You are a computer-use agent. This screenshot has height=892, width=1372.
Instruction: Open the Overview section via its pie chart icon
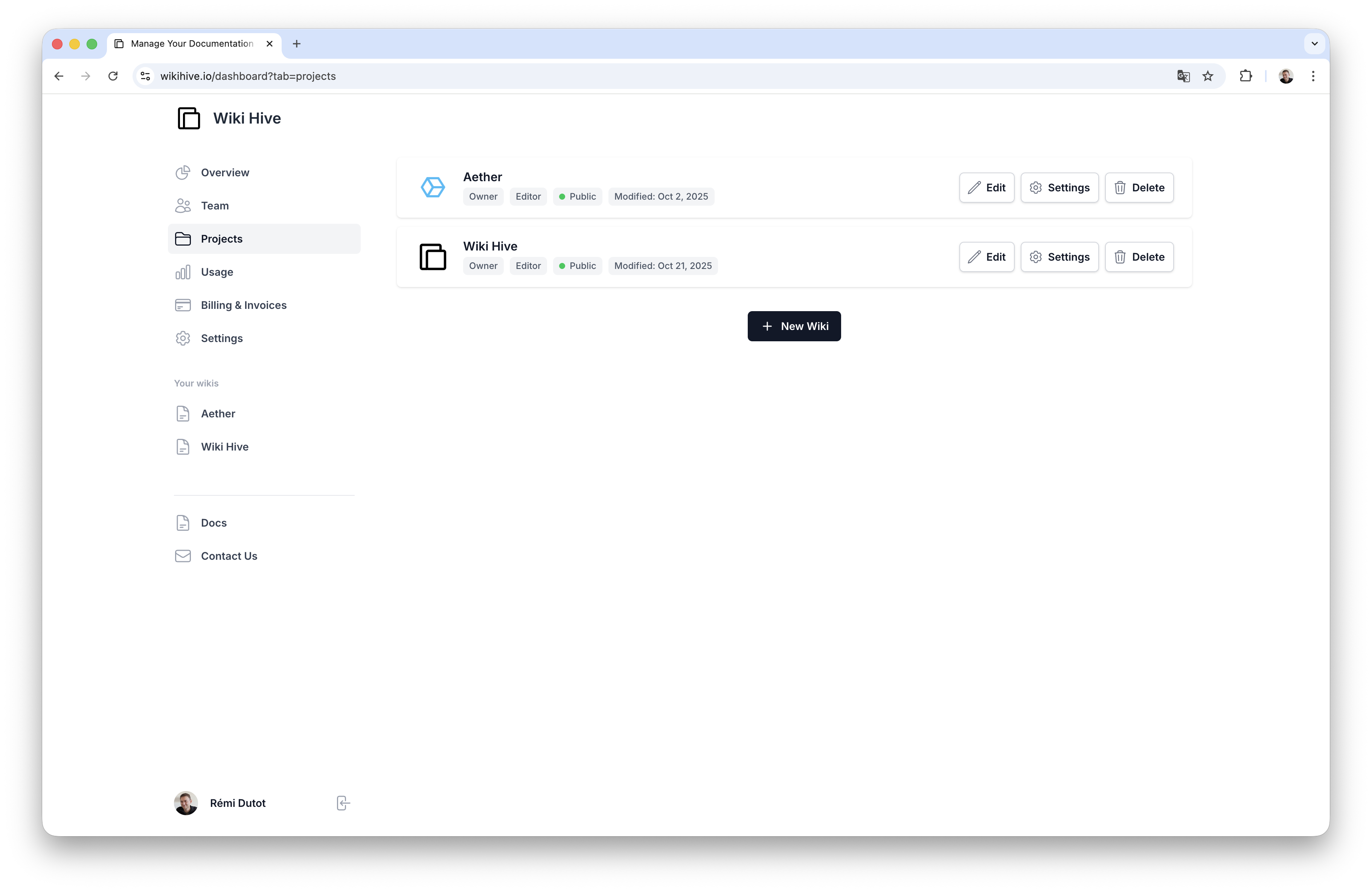coord(183,173)
